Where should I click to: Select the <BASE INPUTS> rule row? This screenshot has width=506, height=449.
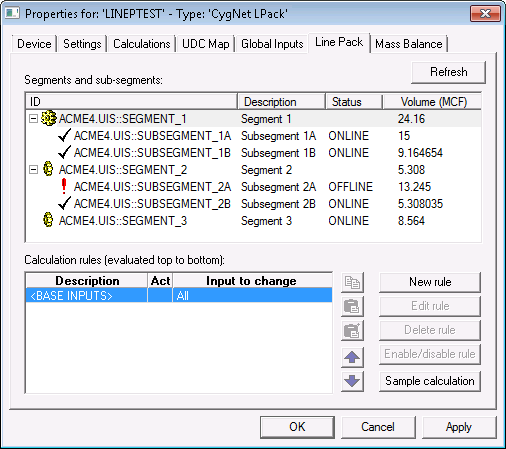(x=179, y=296)
